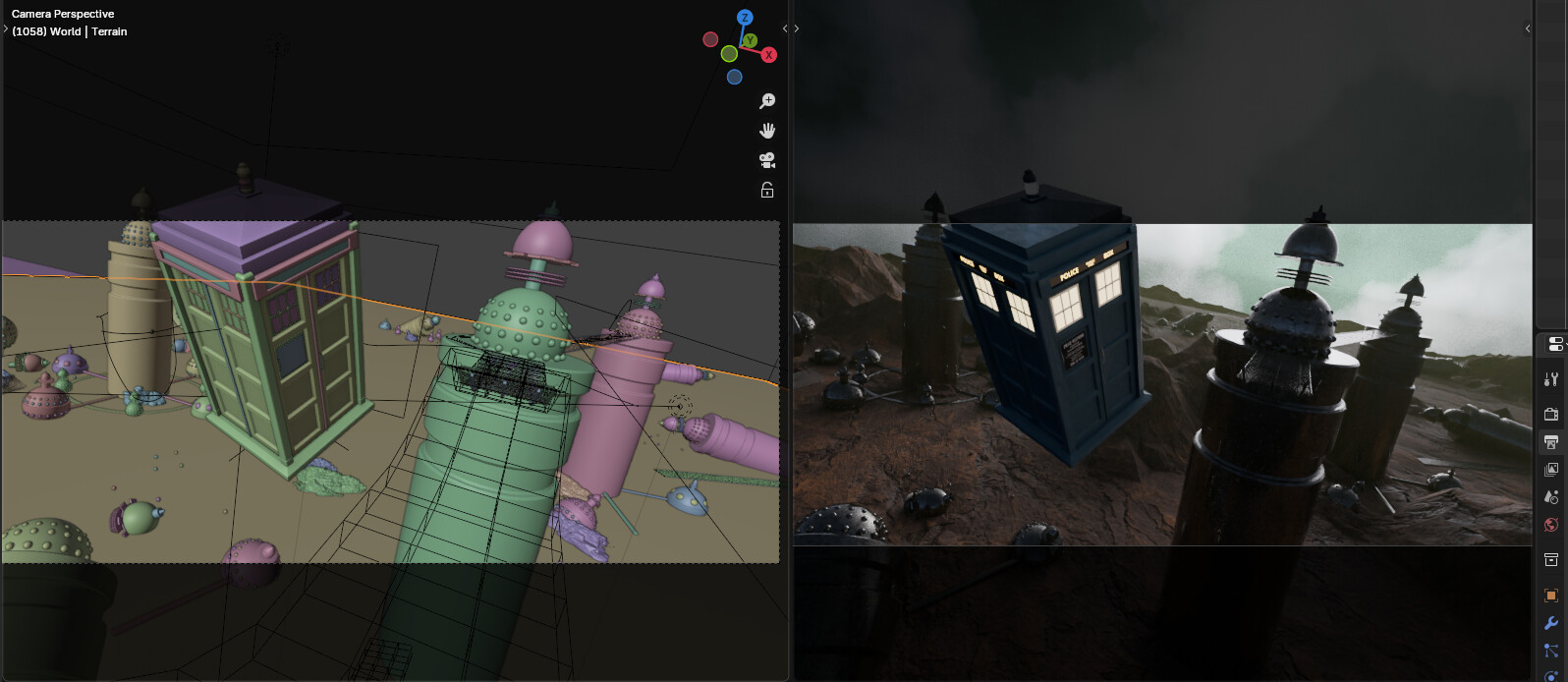This screenshot has width=1568, height=682.
Task: Open the Particles properties tab
Action: (x=1551, y=651)
